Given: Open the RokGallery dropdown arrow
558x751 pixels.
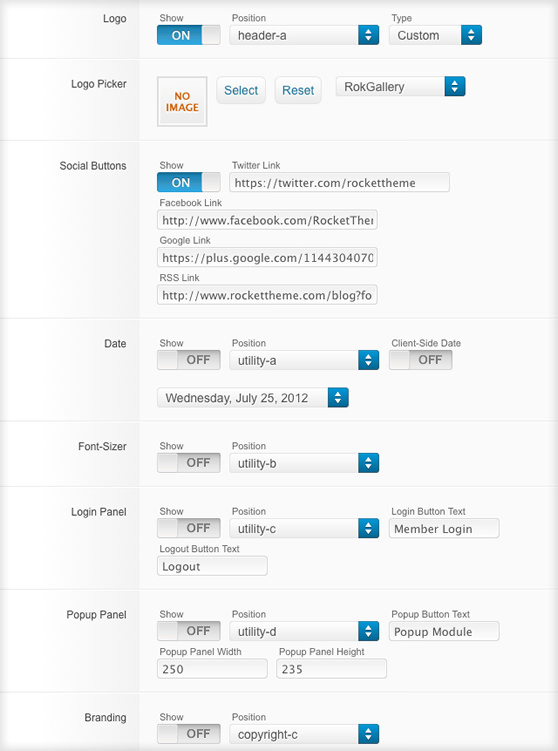Looking at the screenshot, I should point(455,86).
